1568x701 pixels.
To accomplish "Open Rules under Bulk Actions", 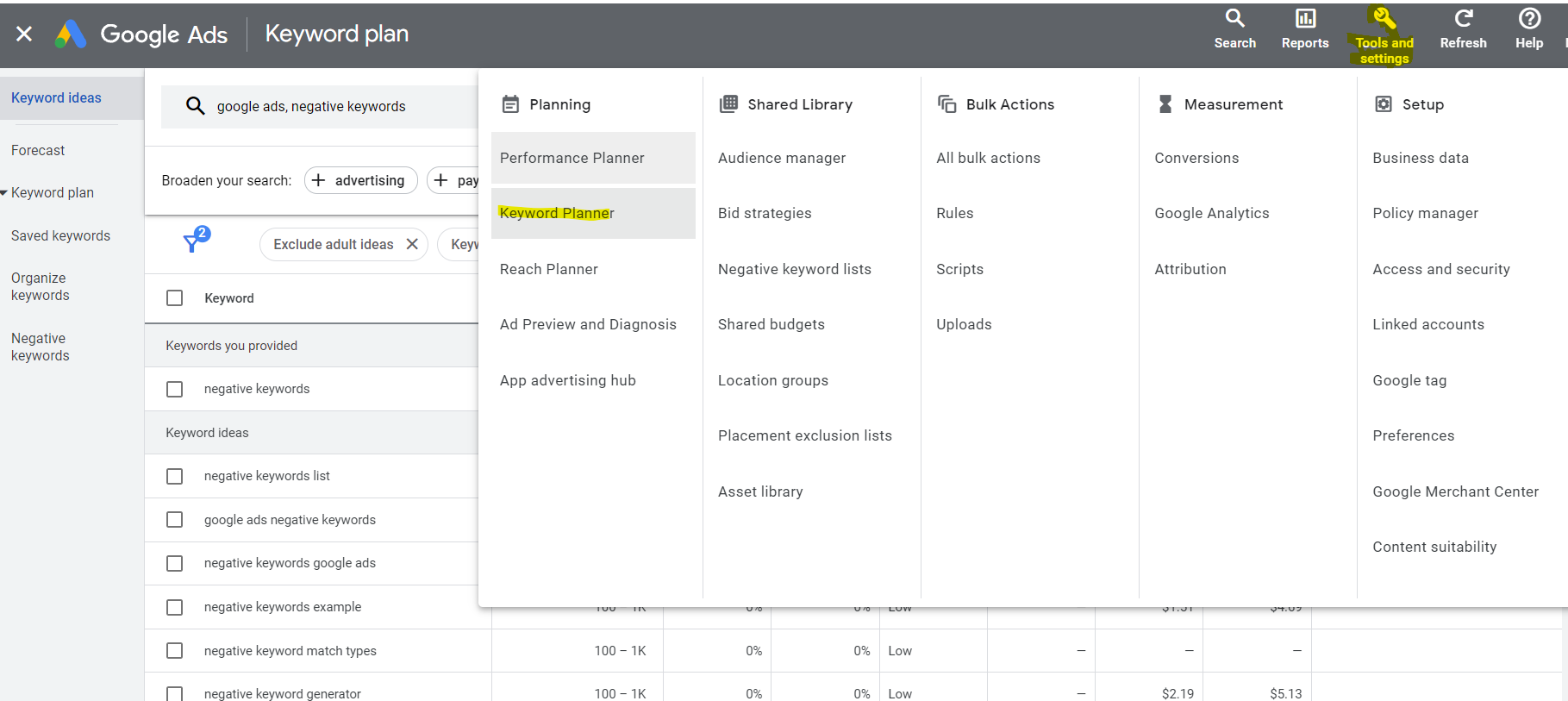I will pos(954,213).
